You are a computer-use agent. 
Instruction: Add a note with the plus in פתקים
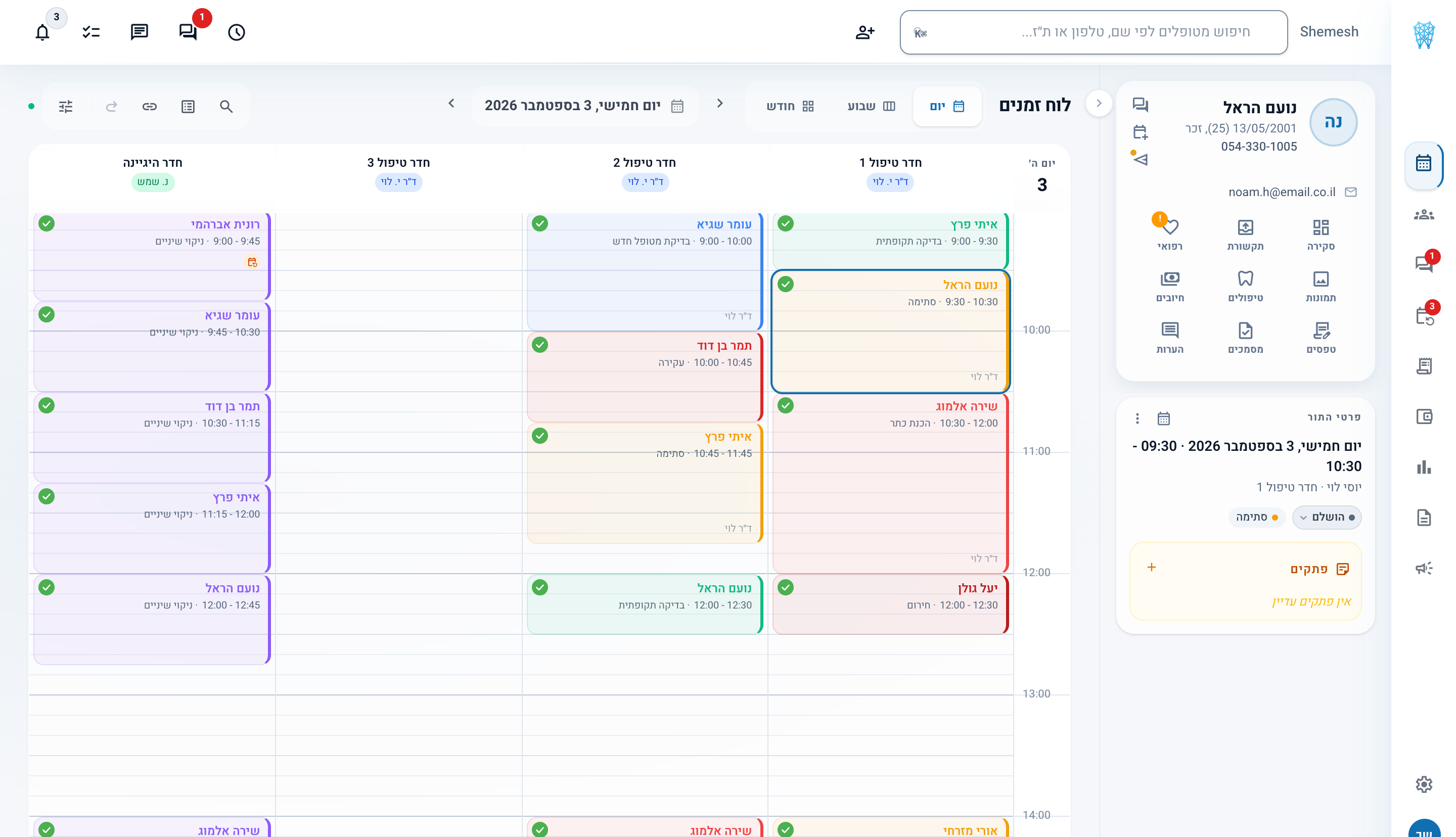(1151, 568)
